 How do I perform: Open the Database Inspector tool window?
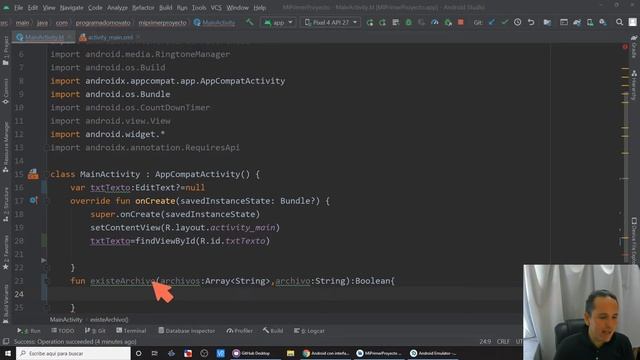click(187, 331)
